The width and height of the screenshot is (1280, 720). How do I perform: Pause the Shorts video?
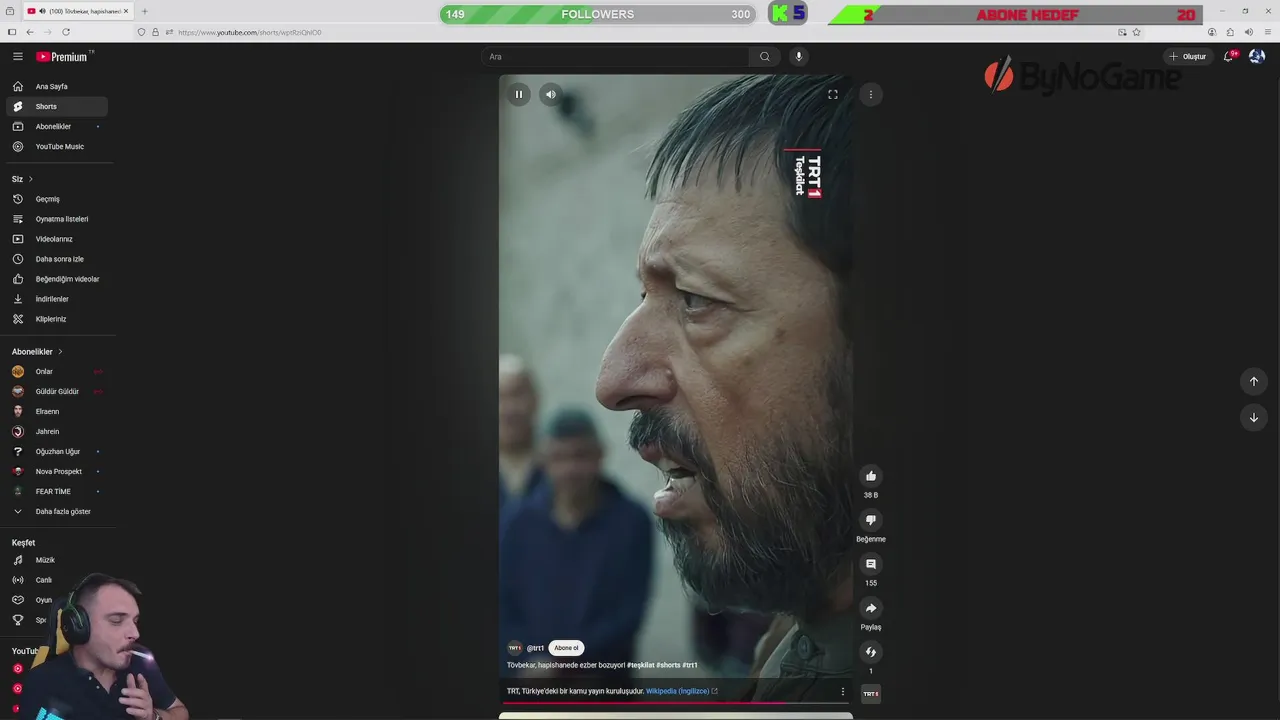tap(519, 94)
